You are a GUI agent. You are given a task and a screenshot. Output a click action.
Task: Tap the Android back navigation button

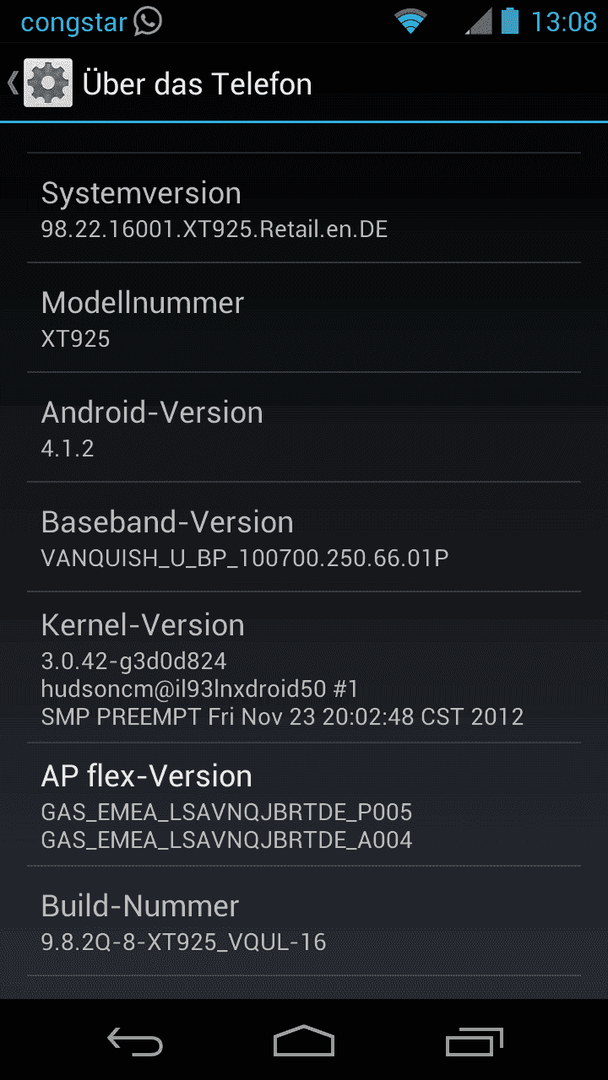tap(135, 1041)
